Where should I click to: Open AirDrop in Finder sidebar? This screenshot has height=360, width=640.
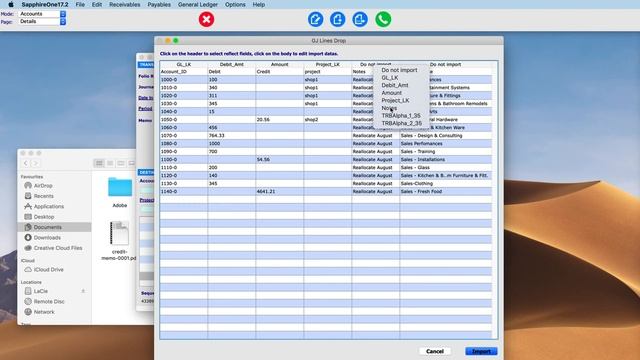click(x=43, y=186)
